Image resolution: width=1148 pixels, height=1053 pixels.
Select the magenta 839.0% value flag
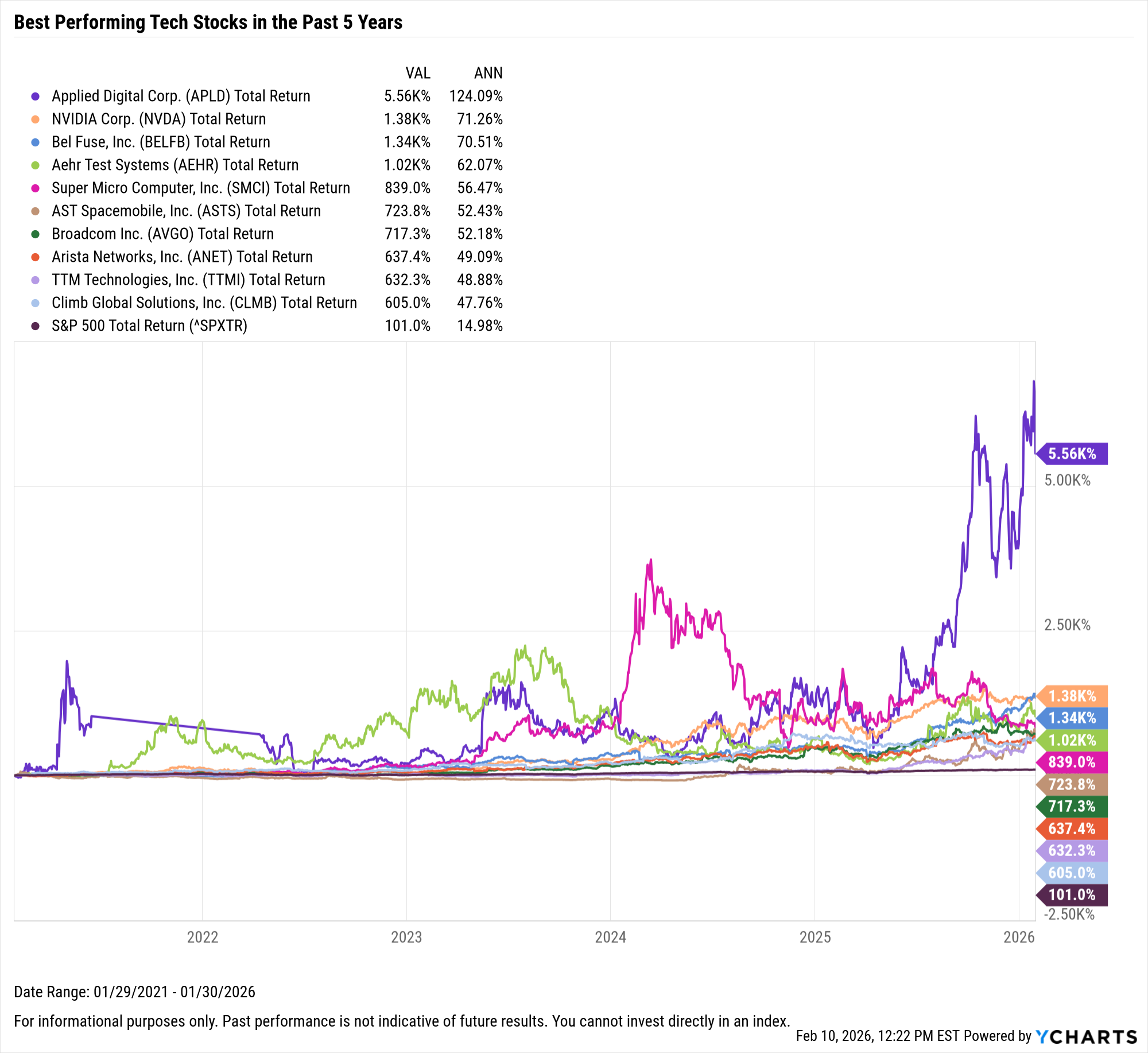(1072, 762)
